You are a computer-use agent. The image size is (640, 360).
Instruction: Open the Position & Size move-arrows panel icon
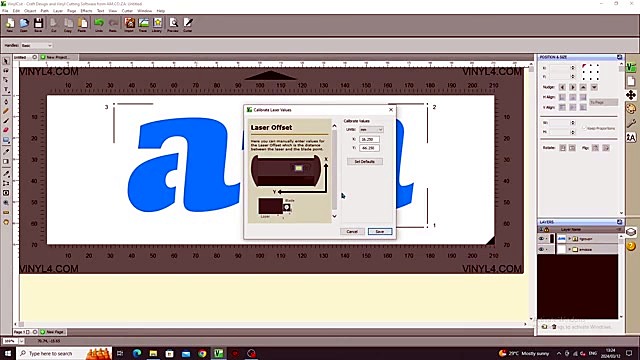[x=631, y=95]
